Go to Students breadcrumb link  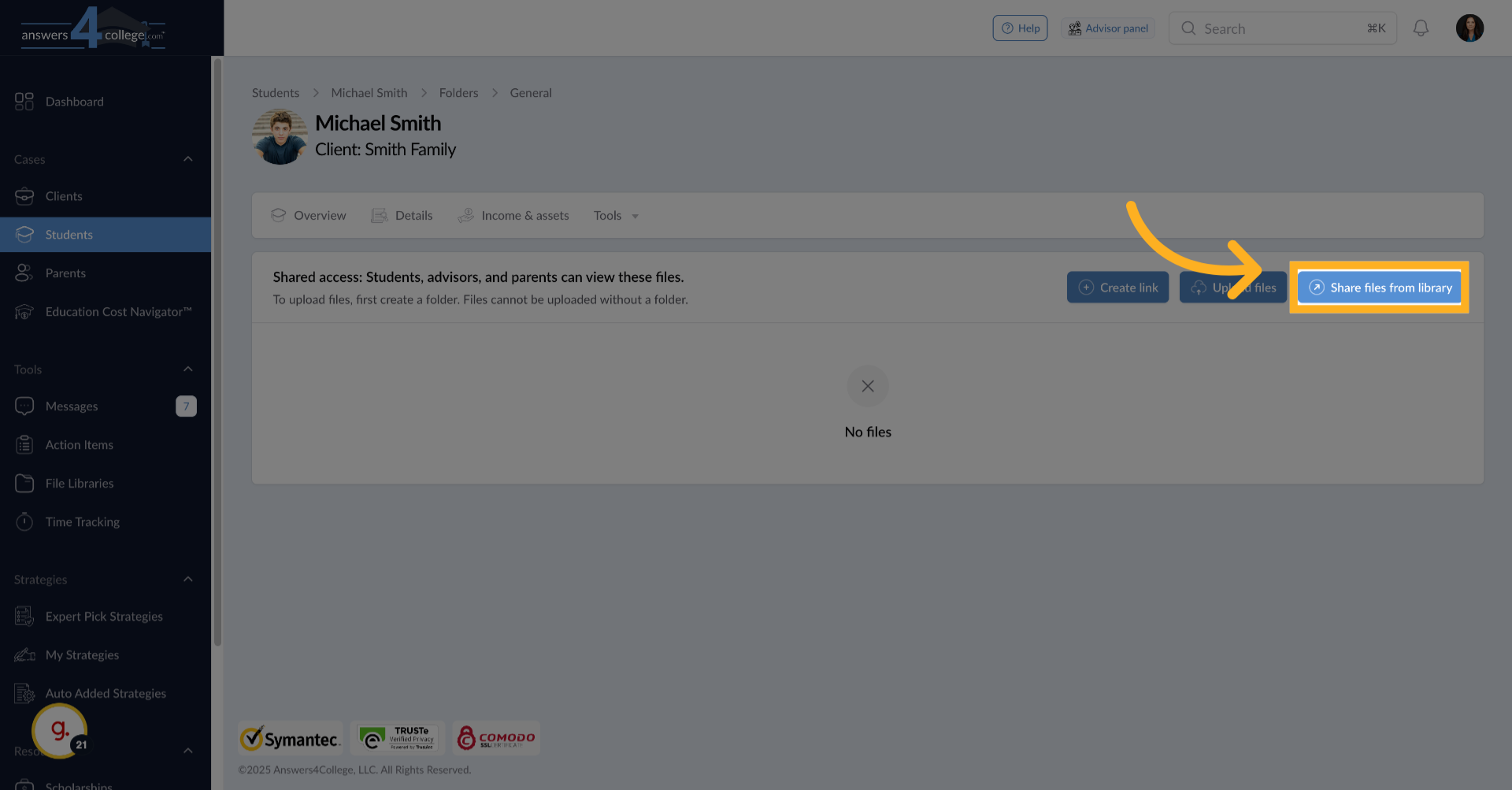[276, 93]
